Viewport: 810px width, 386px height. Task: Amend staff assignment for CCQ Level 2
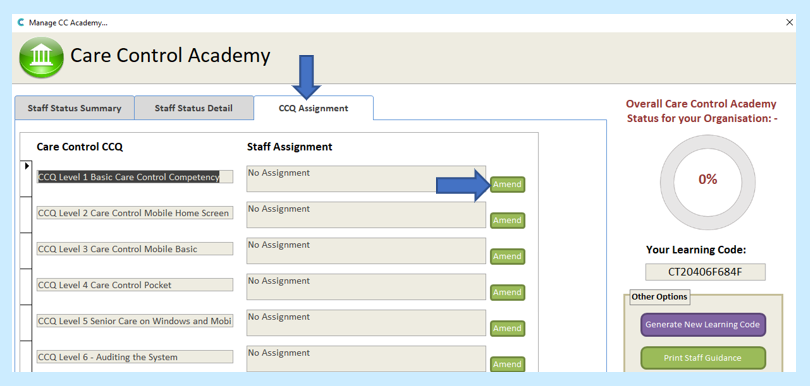click(507, 220)
